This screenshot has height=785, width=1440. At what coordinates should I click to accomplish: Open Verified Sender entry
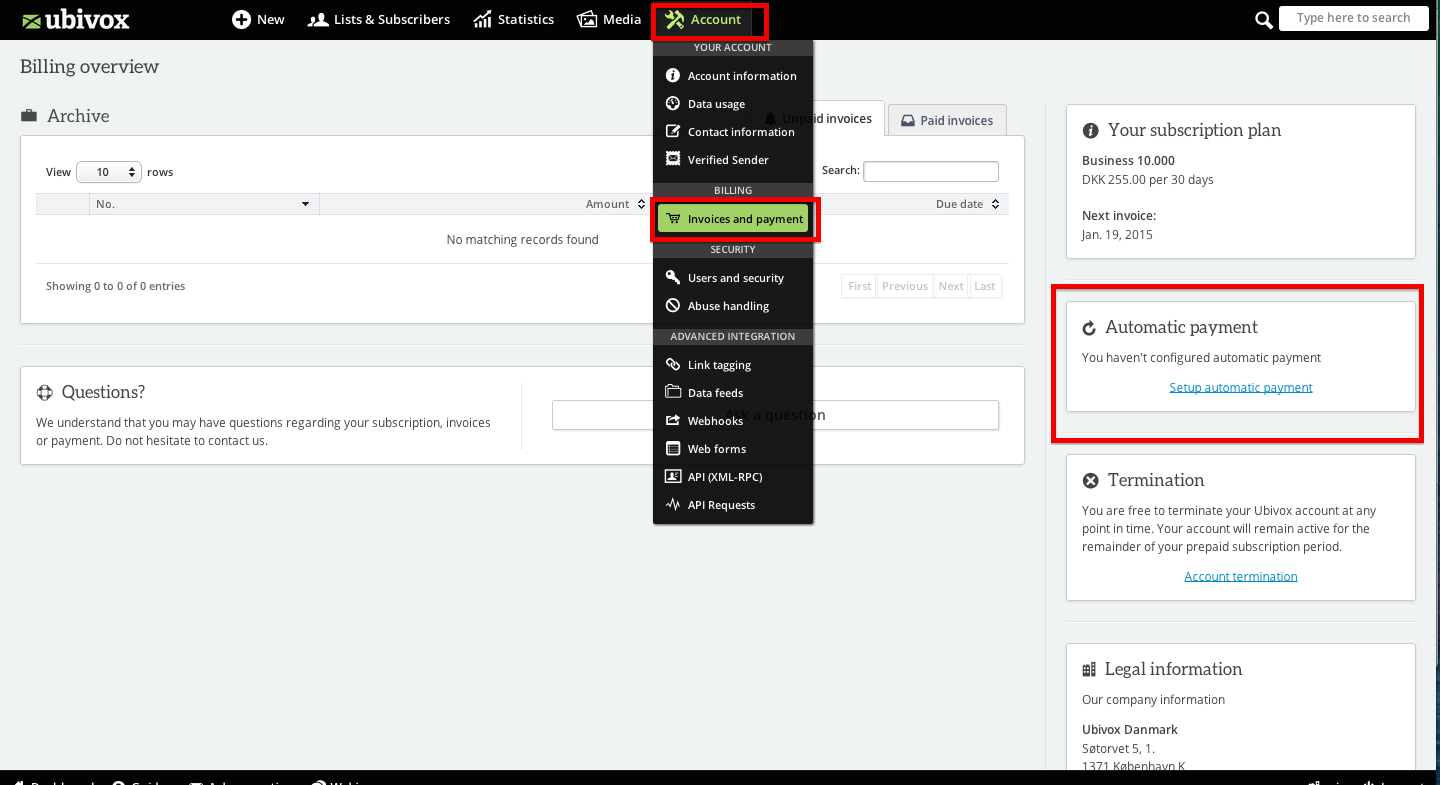[x=733, y=160]
